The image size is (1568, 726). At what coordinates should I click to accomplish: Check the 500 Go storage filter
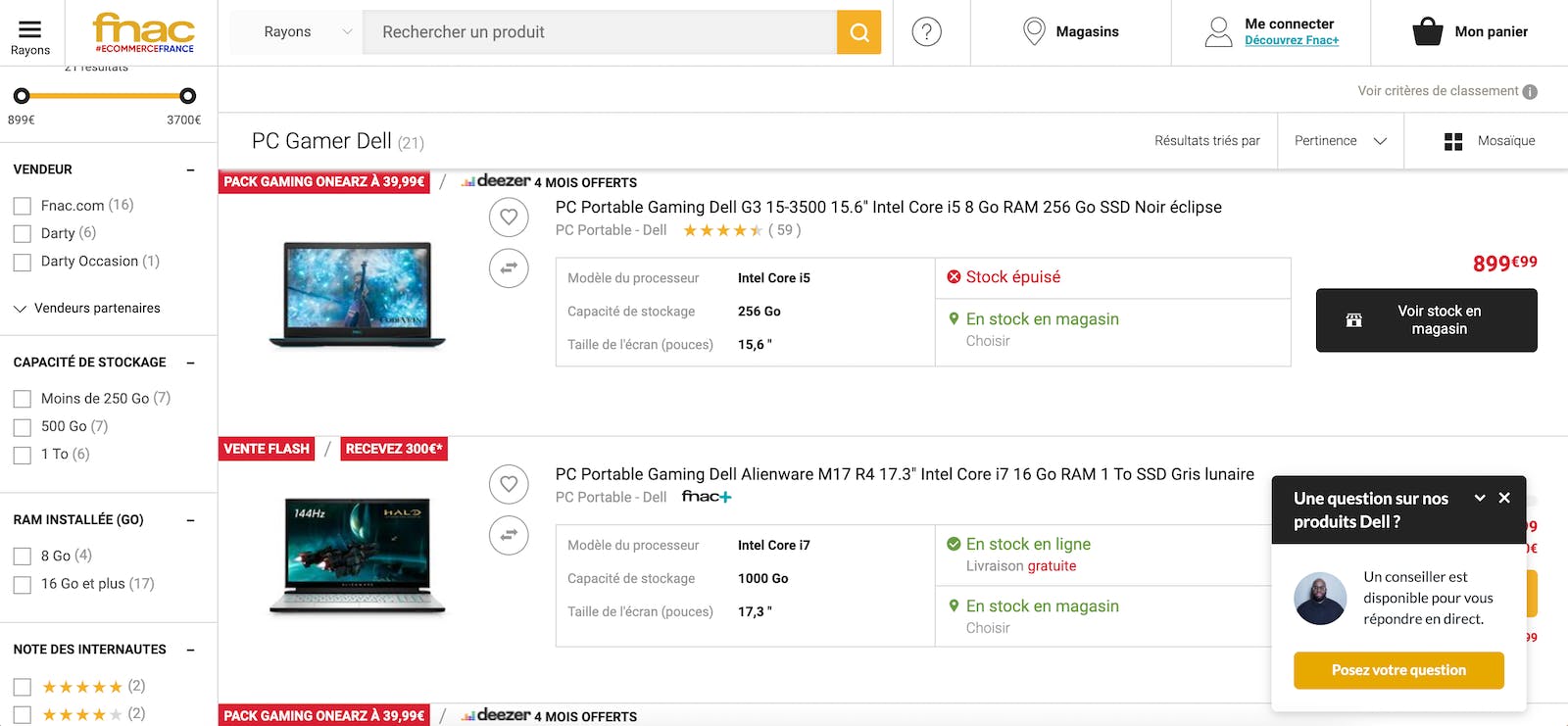tap(23, 427)
